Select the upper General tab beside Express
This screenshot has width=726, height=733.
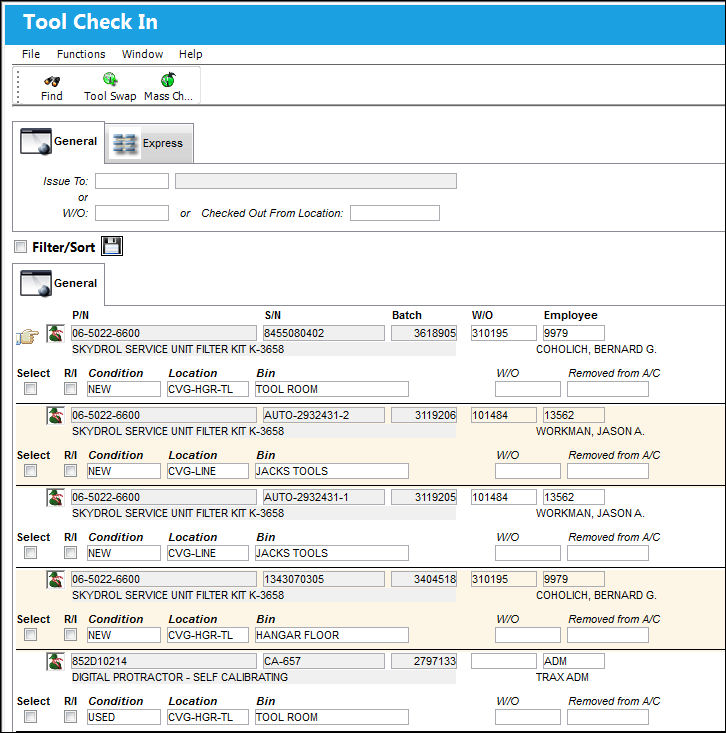tap(58, 142)
